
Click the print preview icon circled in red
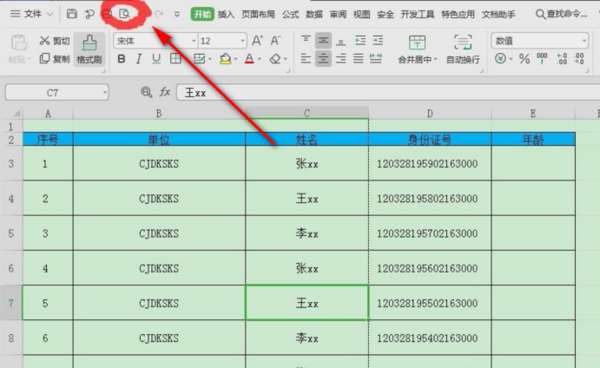click(124, 14)
